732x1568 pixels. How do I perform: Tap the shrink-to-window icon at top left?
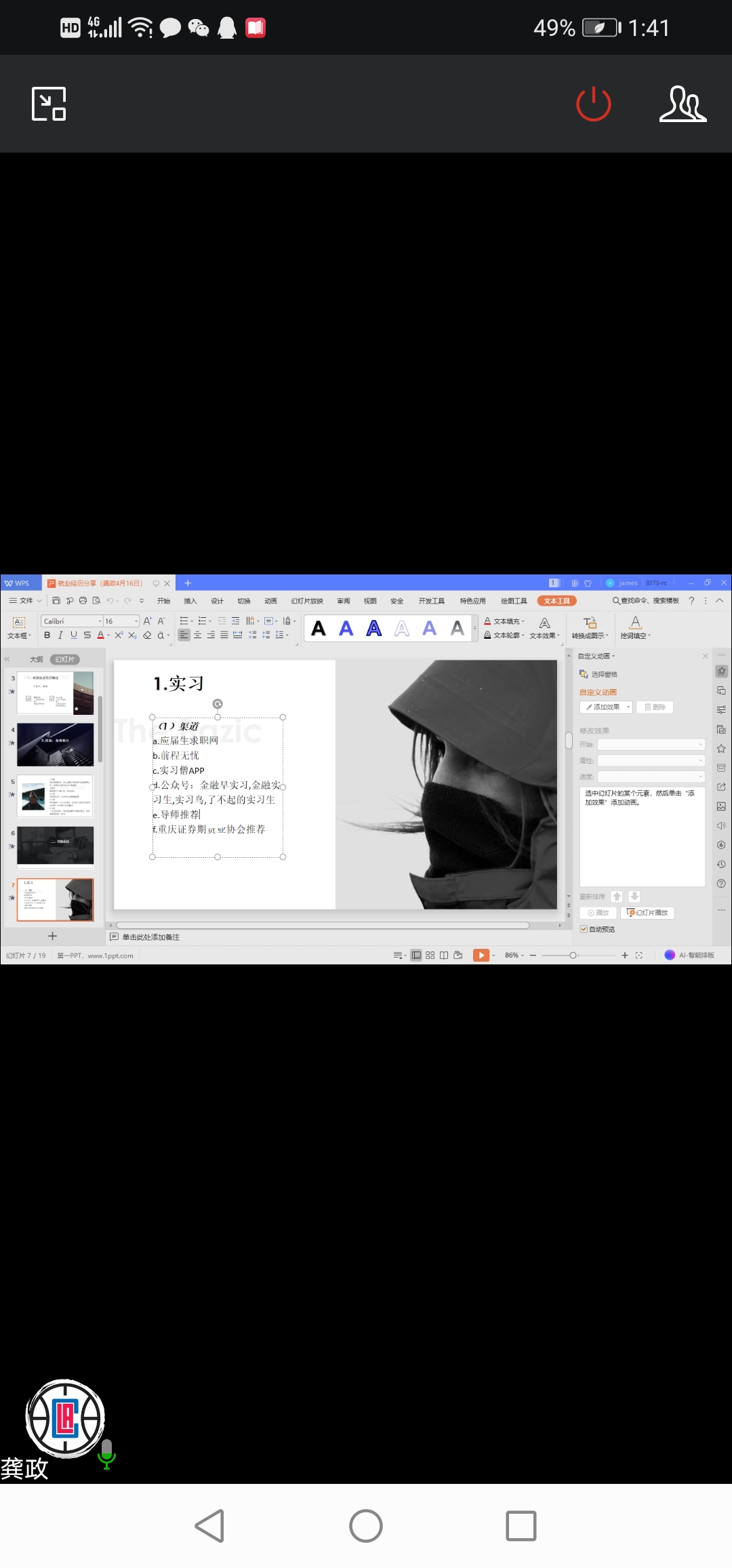pyautogui.click(x=49, y=104)
